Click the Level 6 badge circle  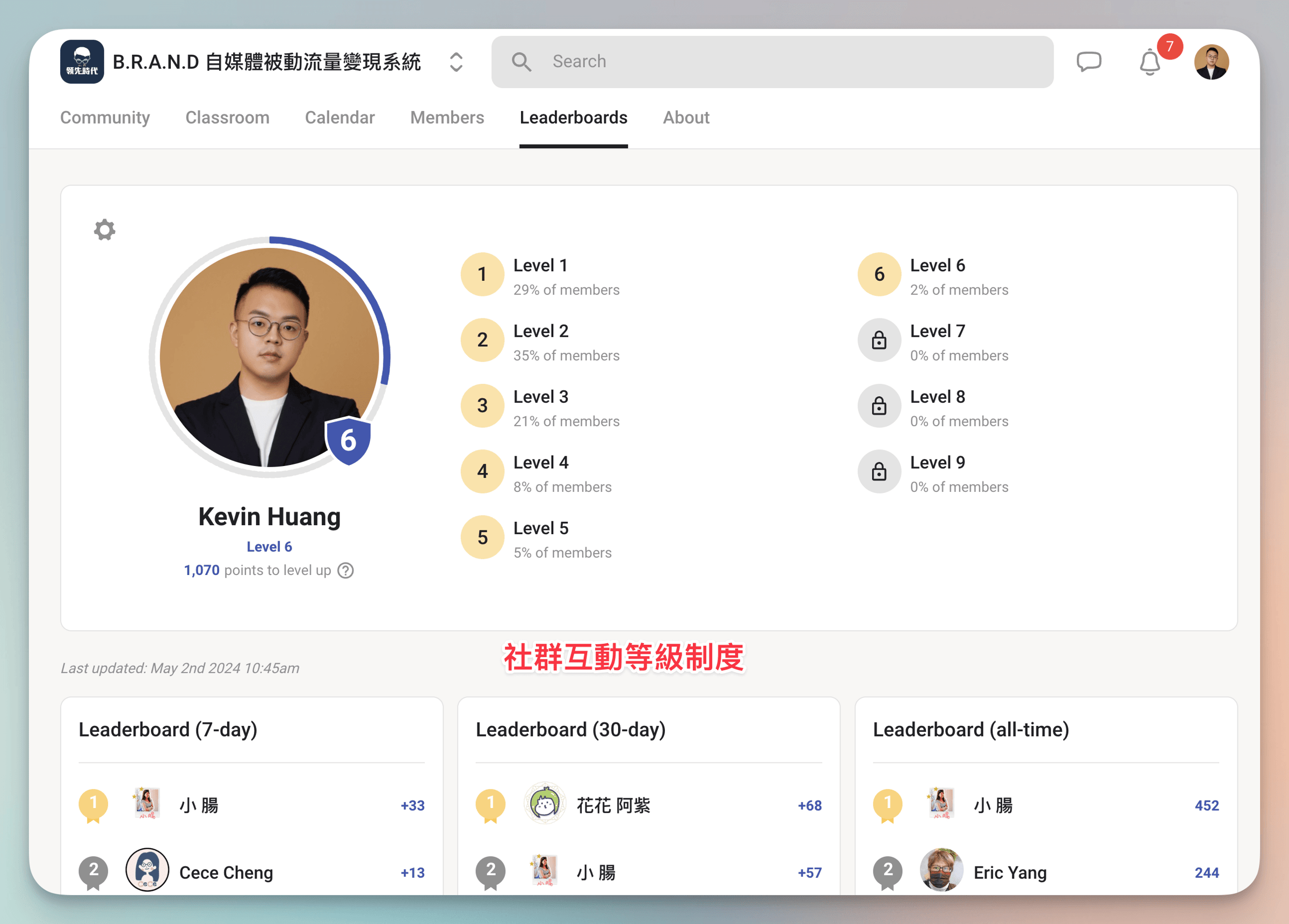tap(879, 274)
